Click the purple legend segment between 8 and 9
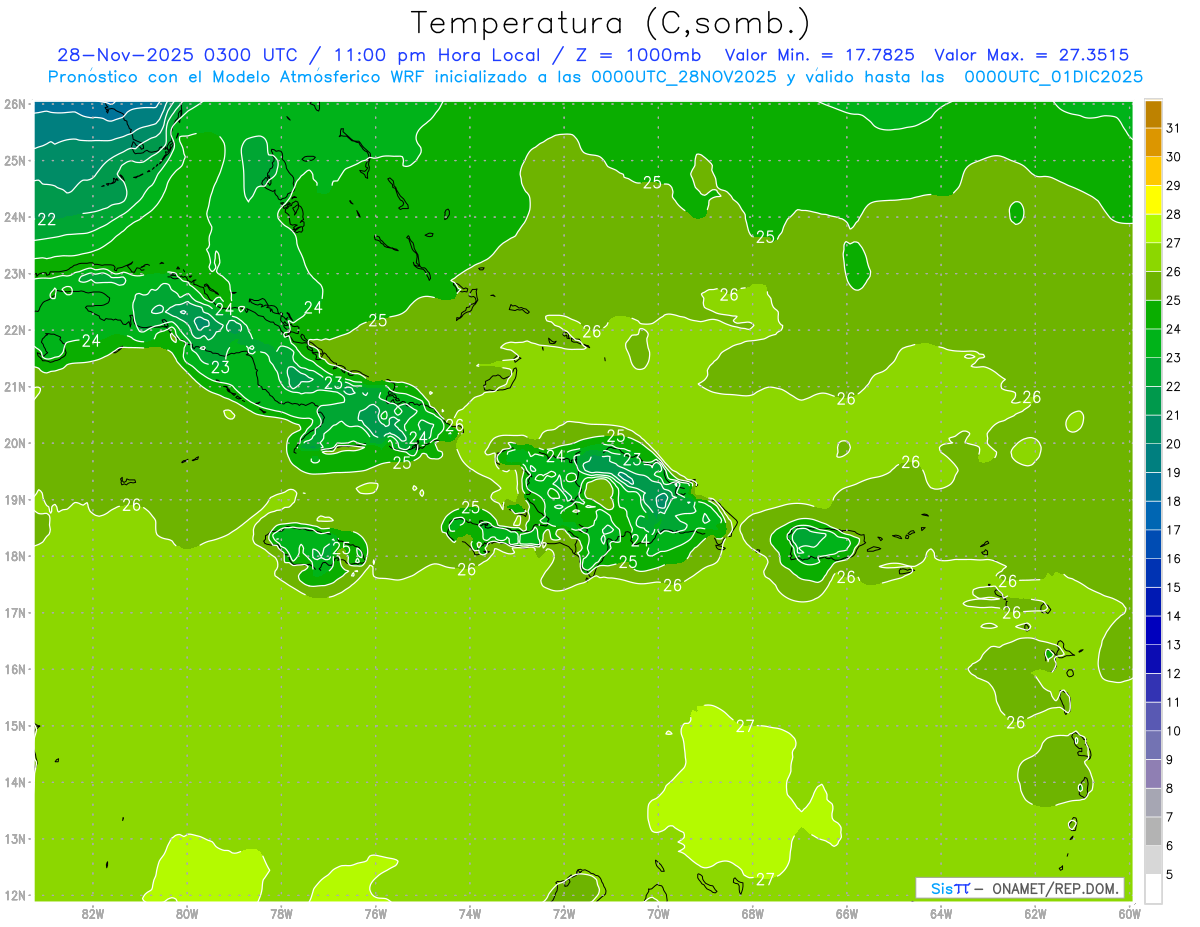The width and height of the screenshot is (1200, 927). pyautogui.click(x=1153, y=774)
